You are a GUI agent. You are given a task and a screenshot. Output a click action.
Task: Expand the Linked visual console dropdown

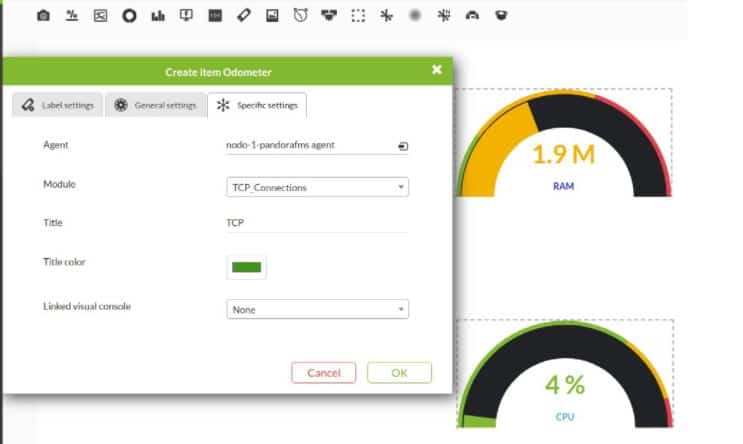click(317, 309)
